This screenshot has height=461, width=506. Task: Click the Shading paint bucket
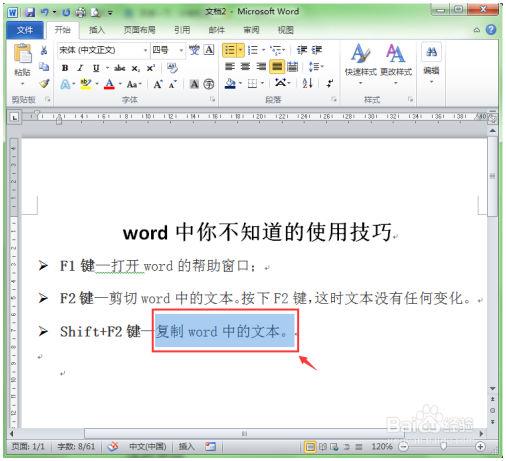(x=230, y=83)
